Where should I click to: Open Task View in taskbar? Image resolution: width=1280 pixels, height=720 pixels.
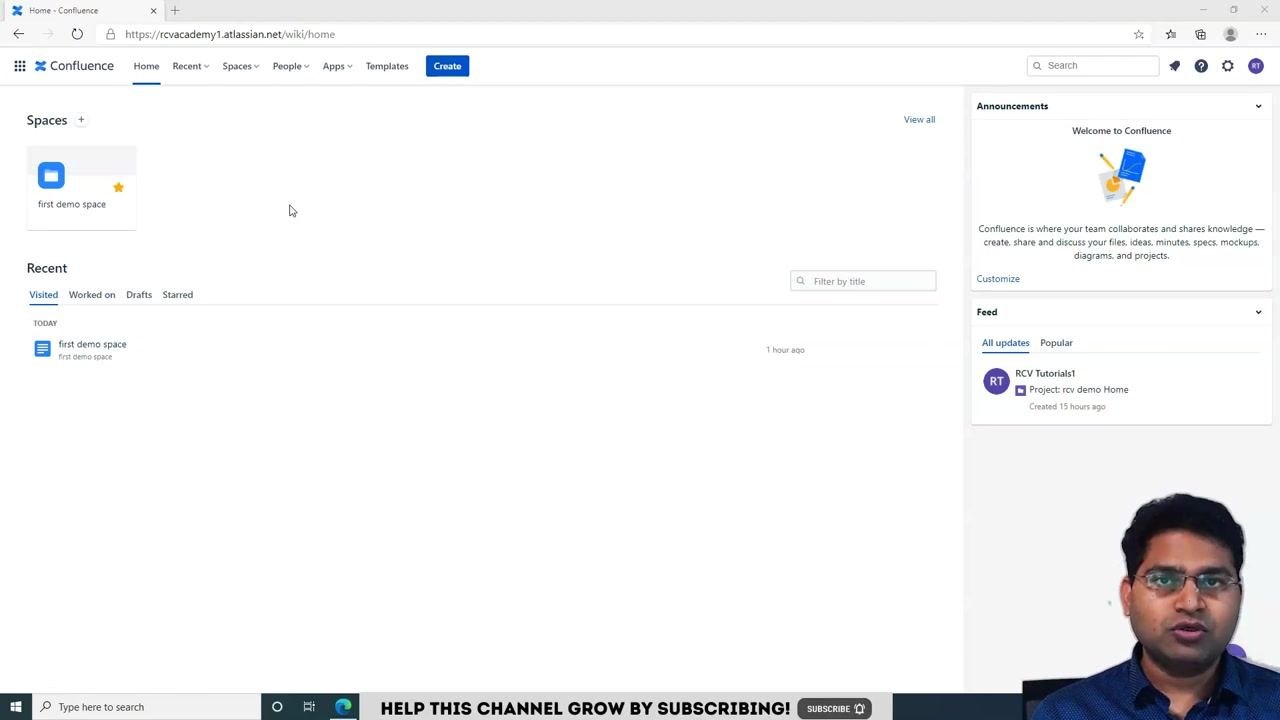[309, 707]
